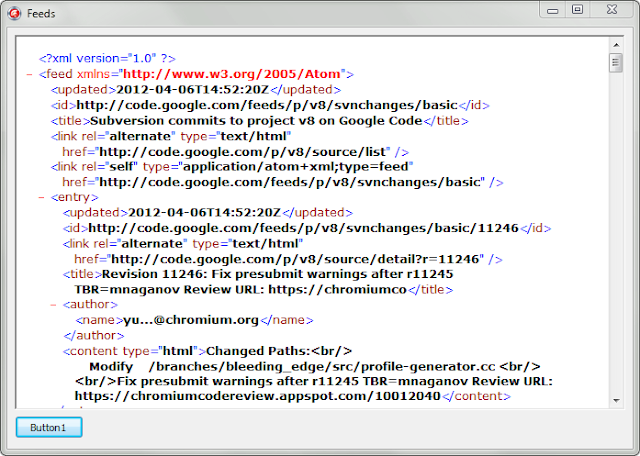Click the yu...@chromium.org author name
This screenshot has width=640, height=456.
(191, 320)
